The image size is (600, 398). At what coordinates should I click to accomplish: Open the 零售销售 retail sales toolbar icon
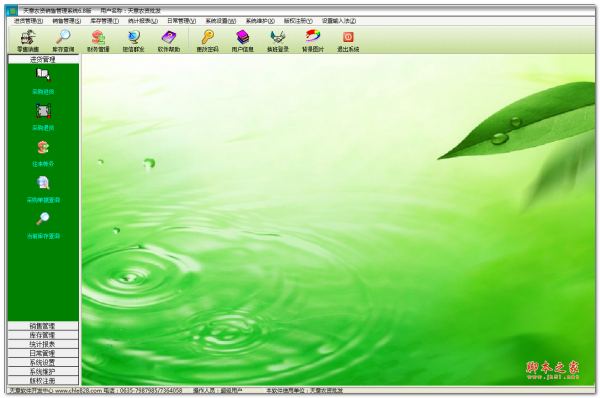pos(28,41)
